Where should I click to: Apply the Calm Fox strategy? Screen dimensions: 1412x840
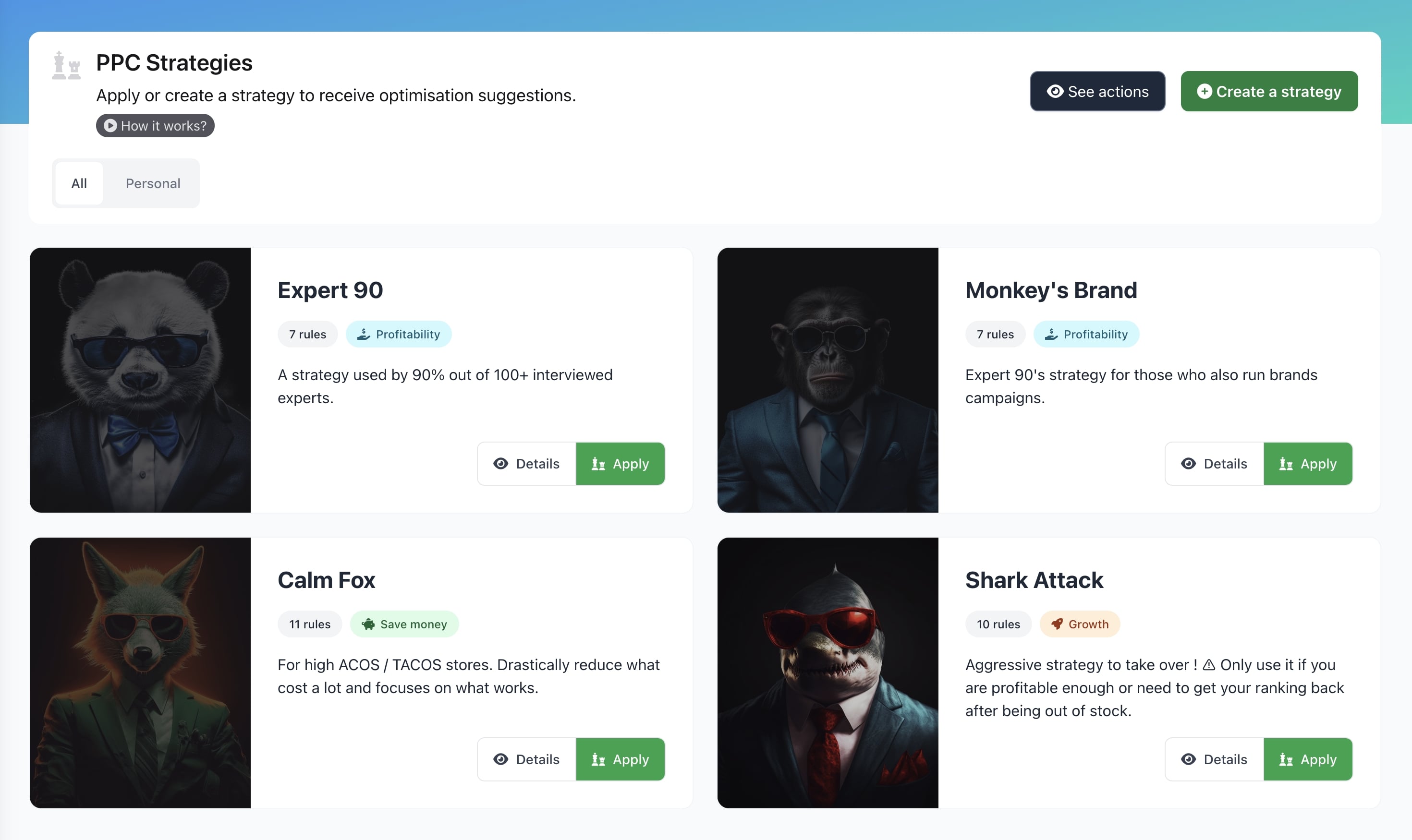point(620,759)
